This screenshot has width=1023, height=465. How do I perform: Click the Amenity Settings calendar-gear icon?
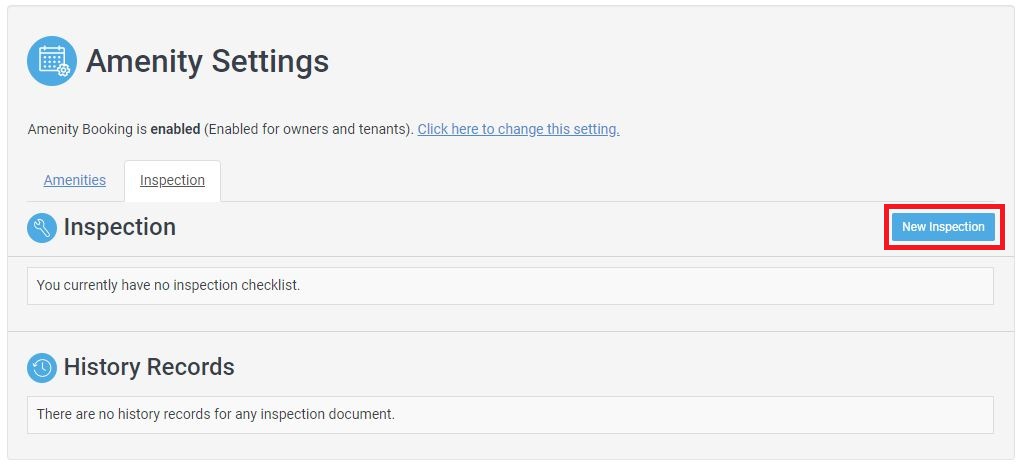[52, 61]
